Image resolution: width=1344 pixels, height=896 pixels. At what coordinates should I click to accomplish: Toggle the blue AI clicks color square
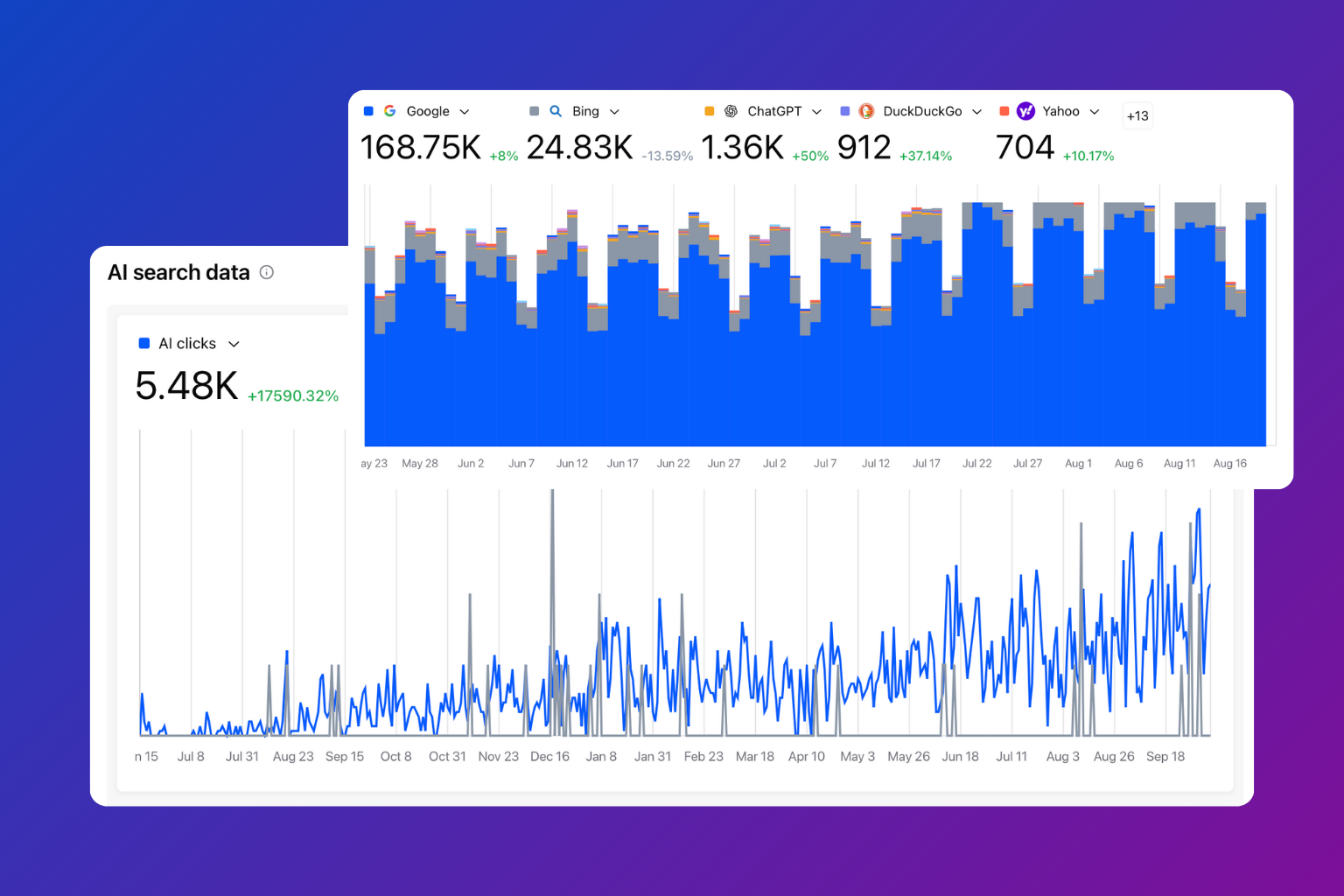(x=144, y=343)
